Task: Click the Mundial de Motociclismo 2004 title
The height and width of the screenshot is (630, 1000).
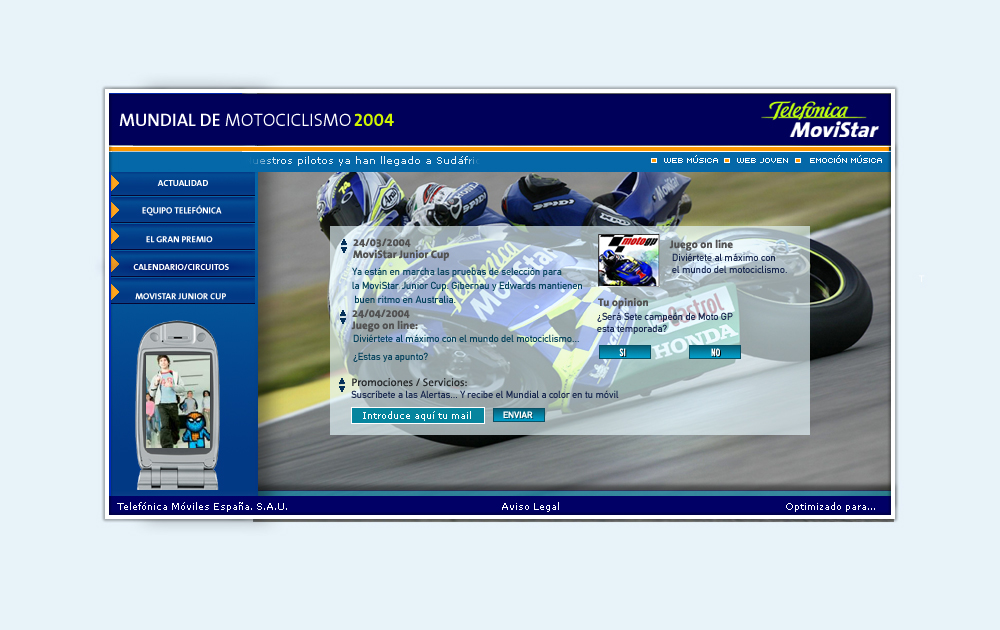Action: (x=256, y=120)
